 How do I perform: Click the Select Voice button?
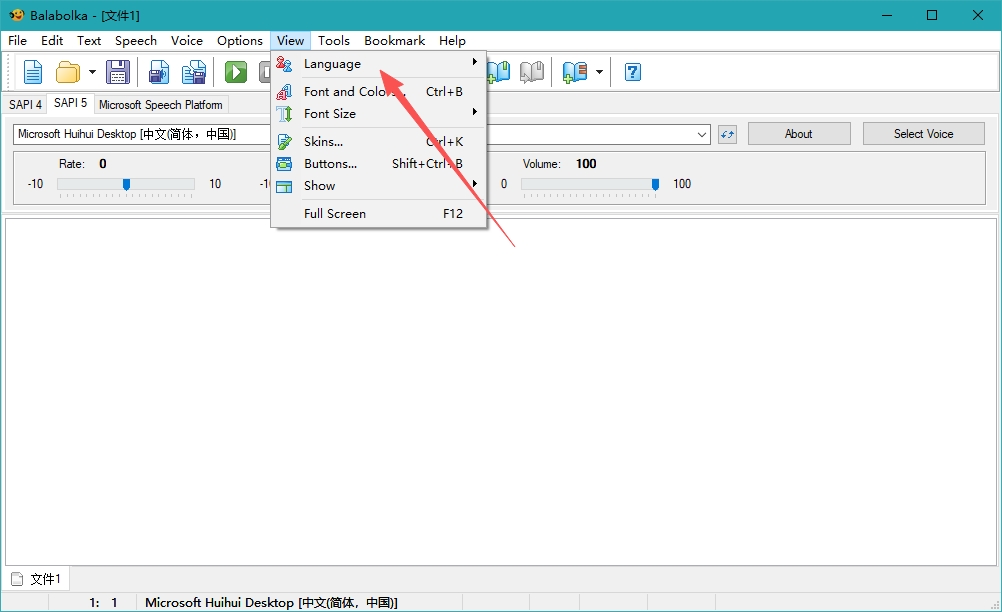(x=923, y=134)
